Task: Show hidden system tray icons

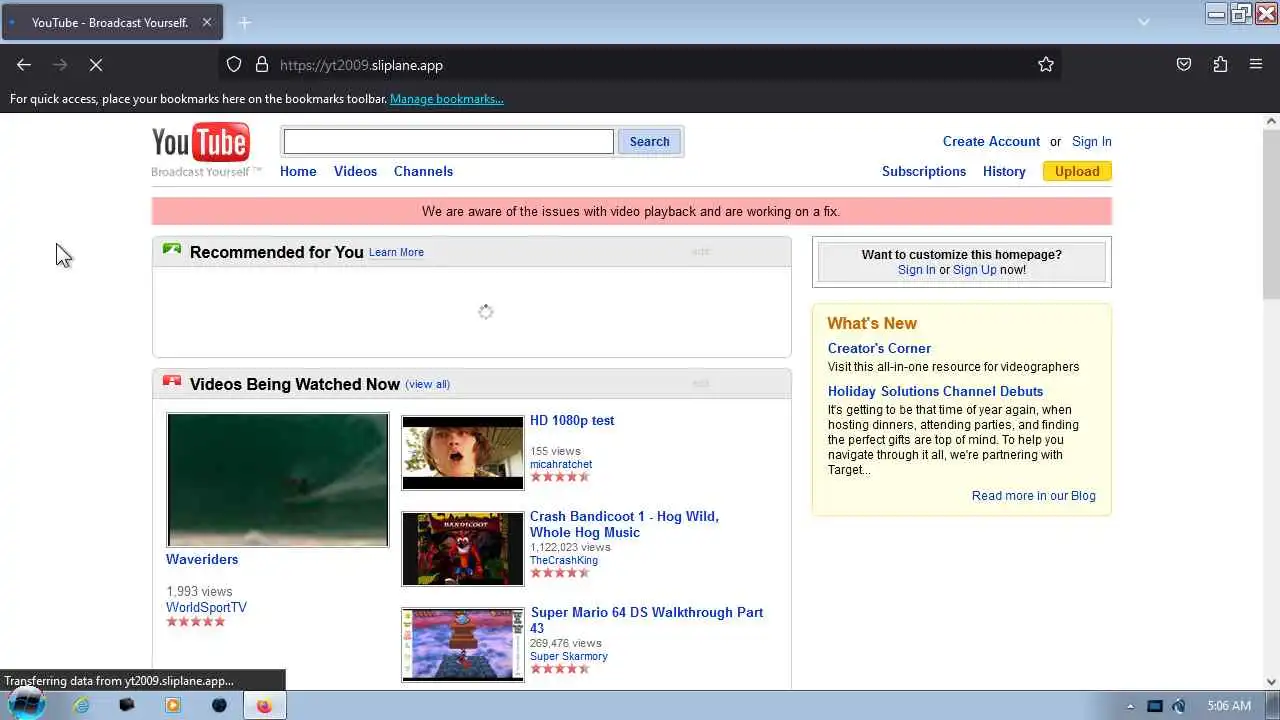Action: point(1130,706)
